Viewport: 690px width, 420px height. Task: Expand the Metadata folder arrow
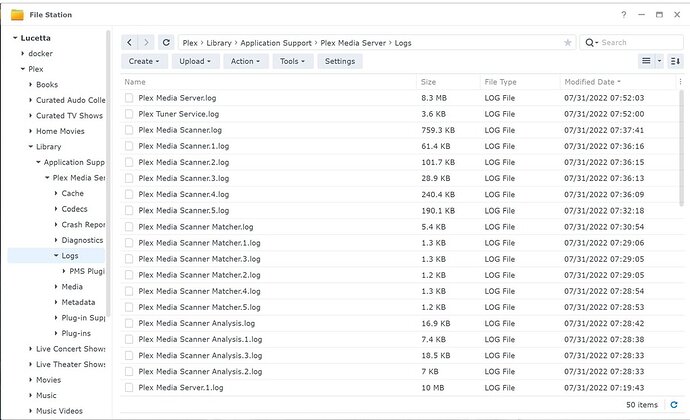tap(56, 302)
